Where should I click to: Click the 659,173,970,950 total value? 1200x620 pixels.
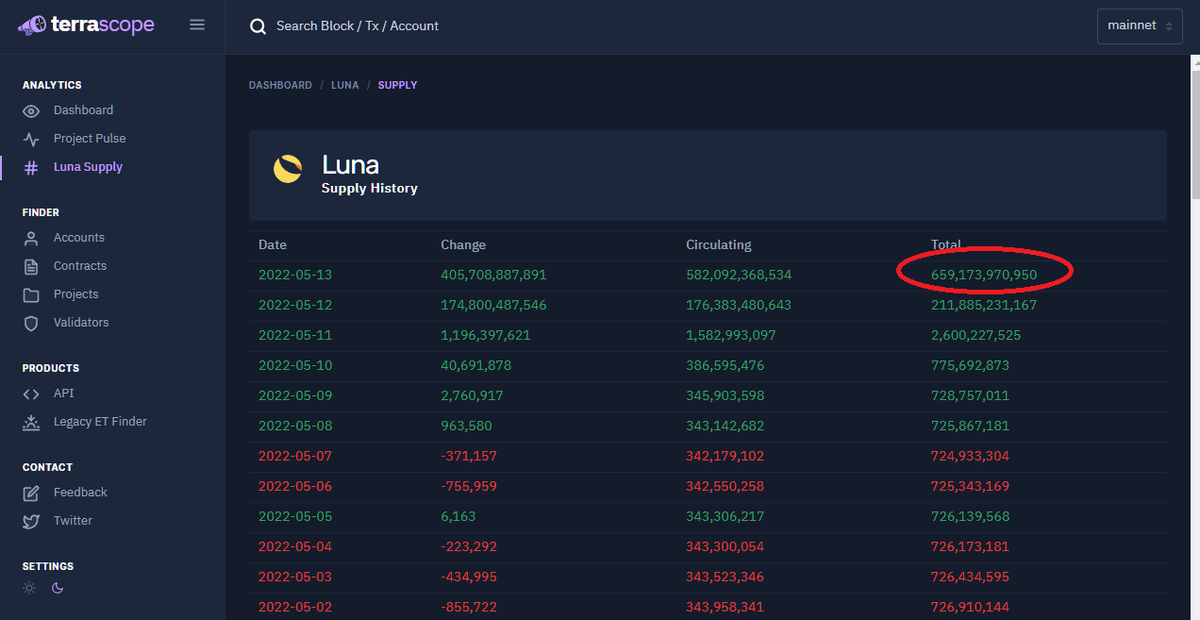(x=984, y=275)
